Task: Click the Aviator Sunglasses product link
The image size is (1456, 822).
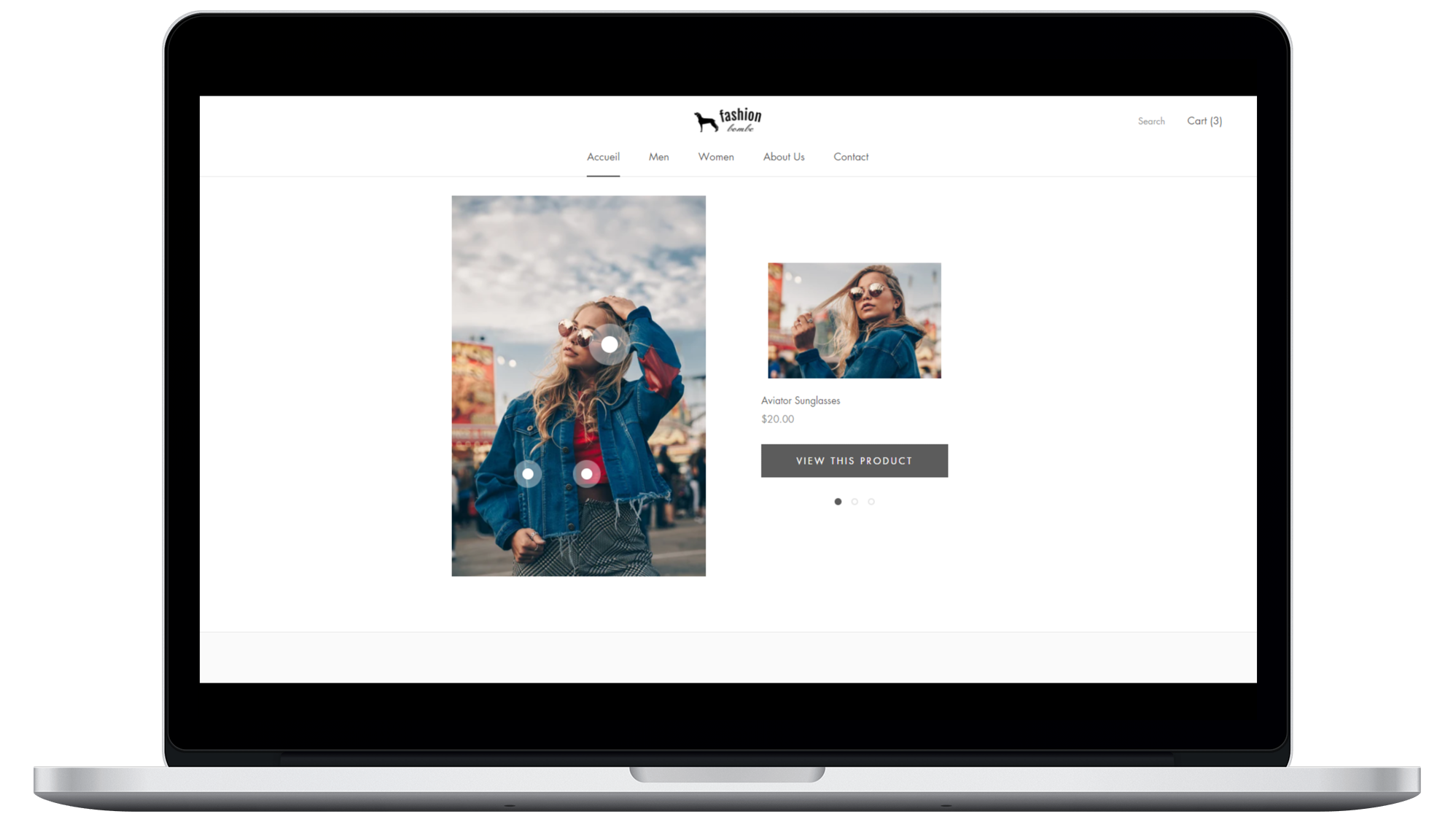Action: pos(800,399)
